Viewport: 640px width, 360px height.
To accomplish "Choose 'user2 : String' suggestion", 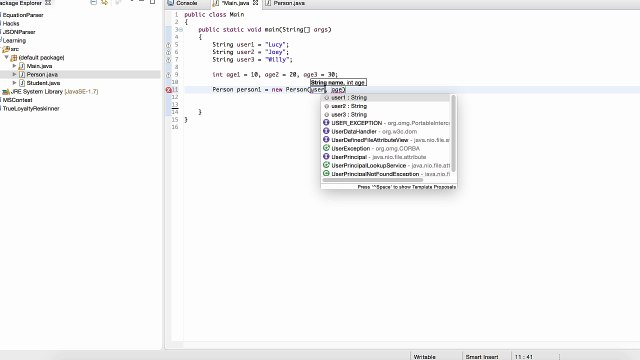I will (386, 106).
